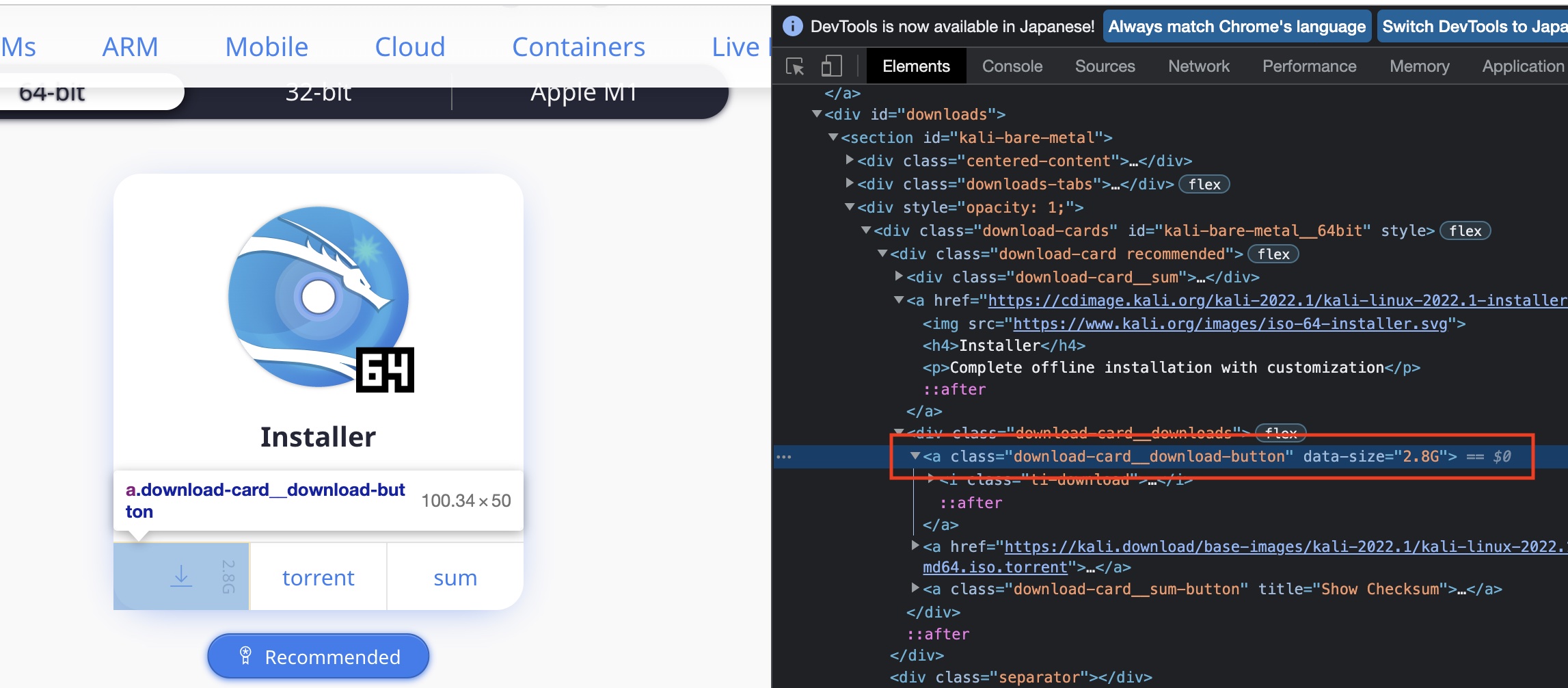Viewport: 1568px width, 688px height.
Task: Expand the torrent anchor href node
Action: click(915, 545)
